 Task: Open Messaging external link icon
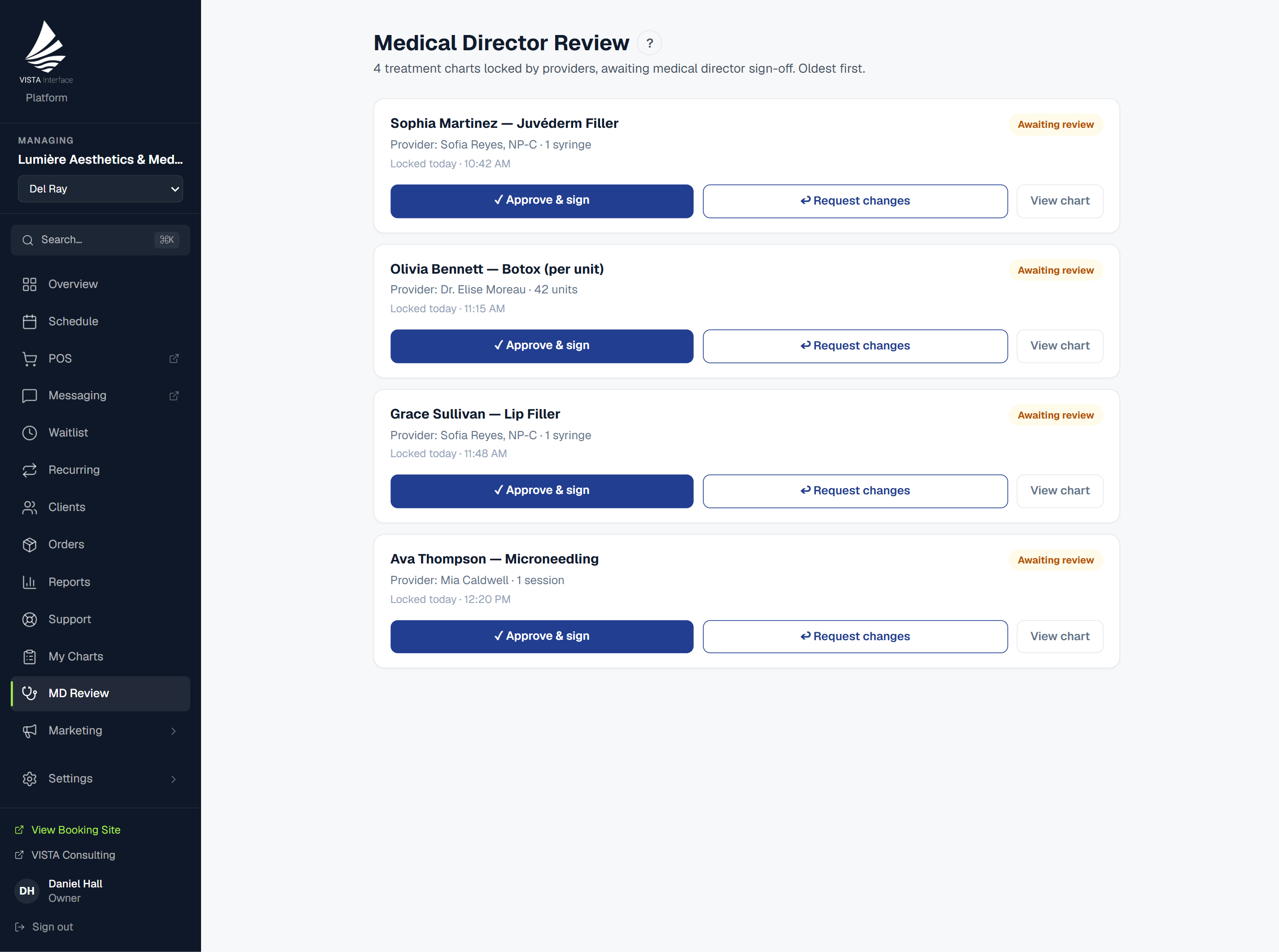pyautogui.click(x=174, y=396)
